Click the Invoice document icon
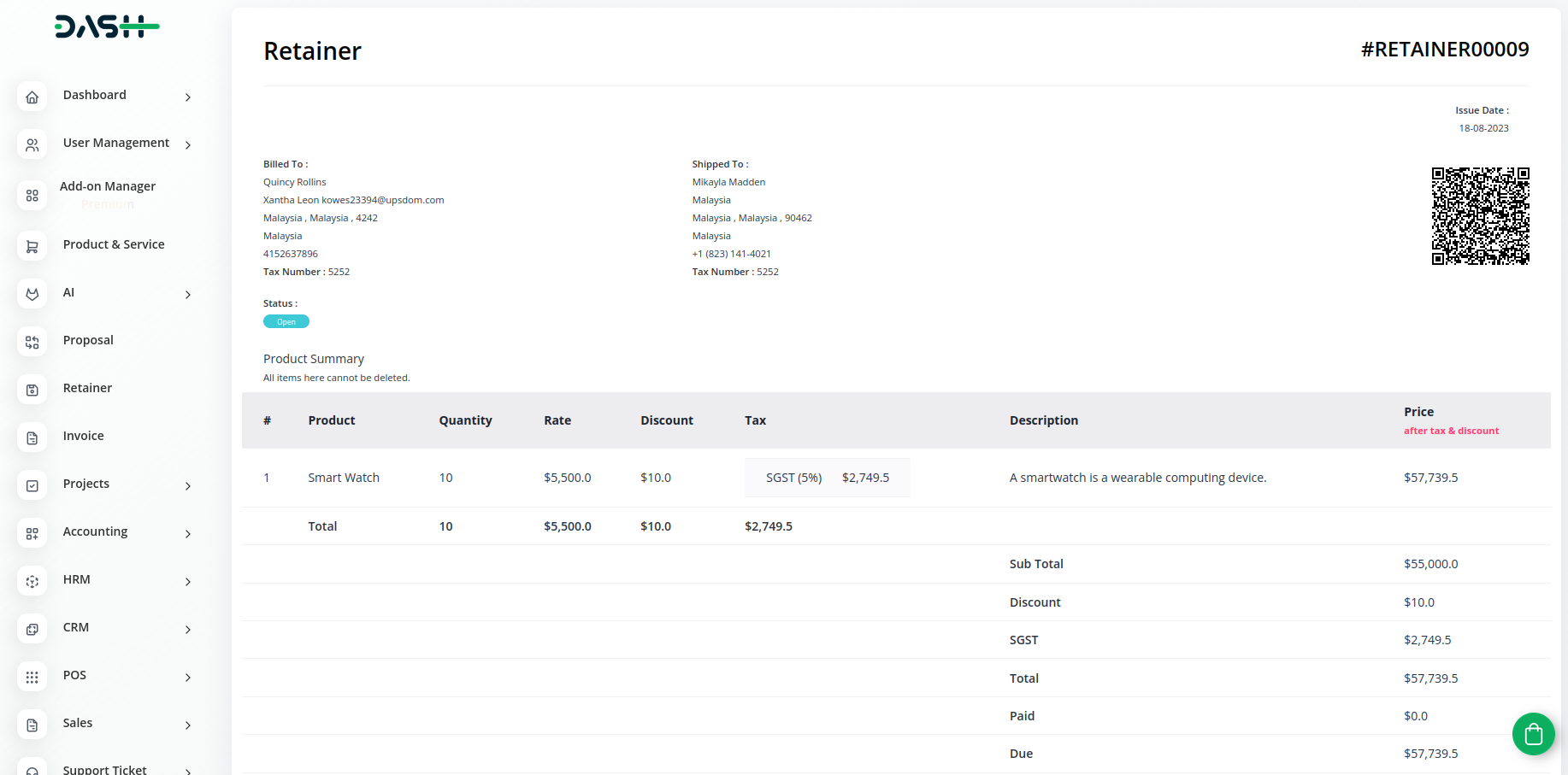1568x775 pixels. 32,438
